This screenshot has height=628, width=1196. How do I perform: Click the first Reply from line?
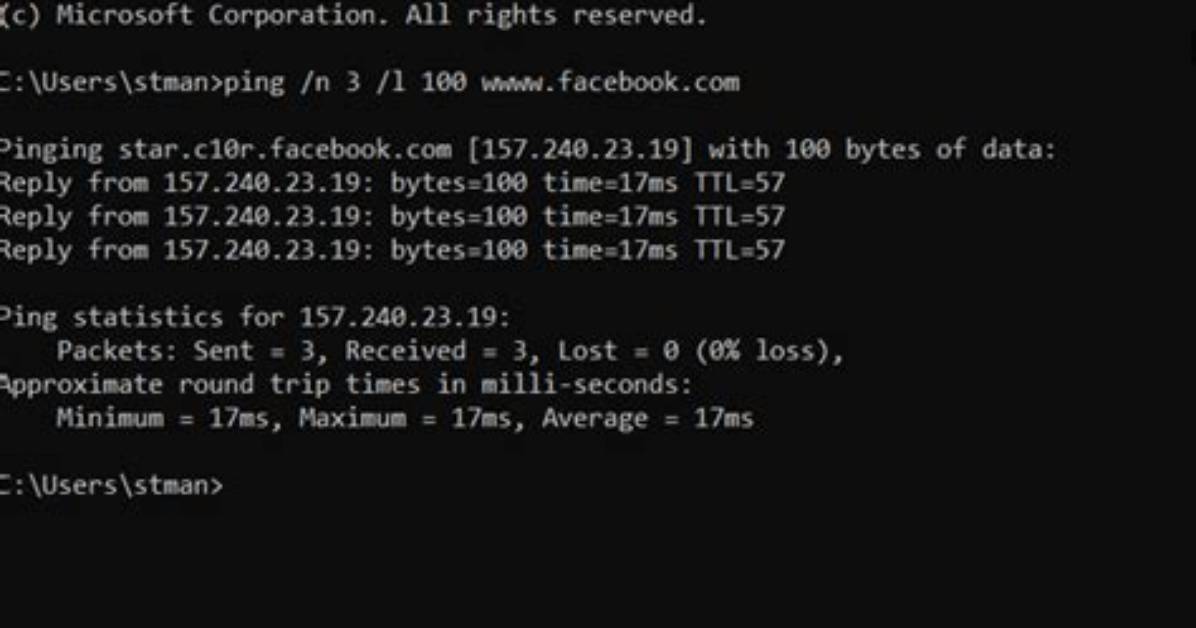392,183
